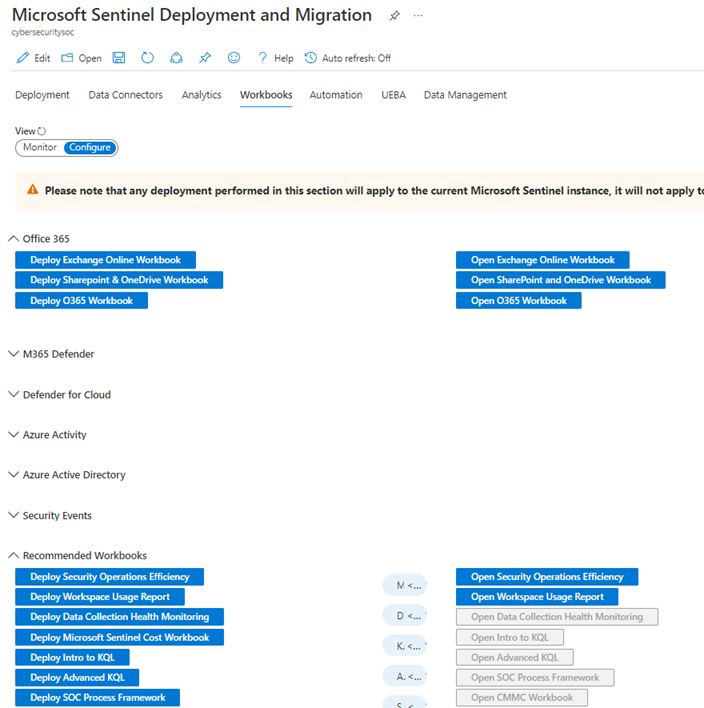Click Deploy SOC Process Framework
Screen dimensions: 704x708
pyautogui.click(x=98, y=698)
